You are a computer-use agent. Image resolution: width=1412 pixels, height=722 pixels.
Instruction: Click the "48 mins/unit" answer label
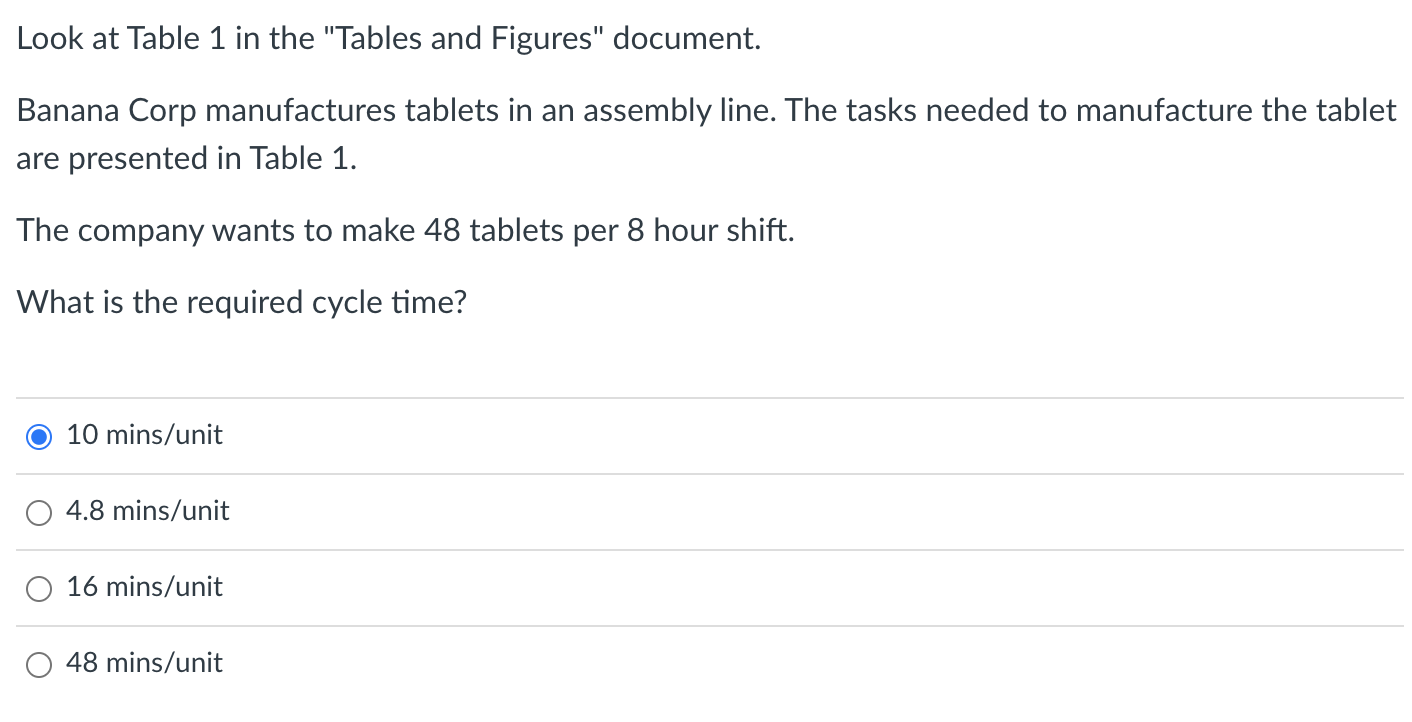point(143,663)
